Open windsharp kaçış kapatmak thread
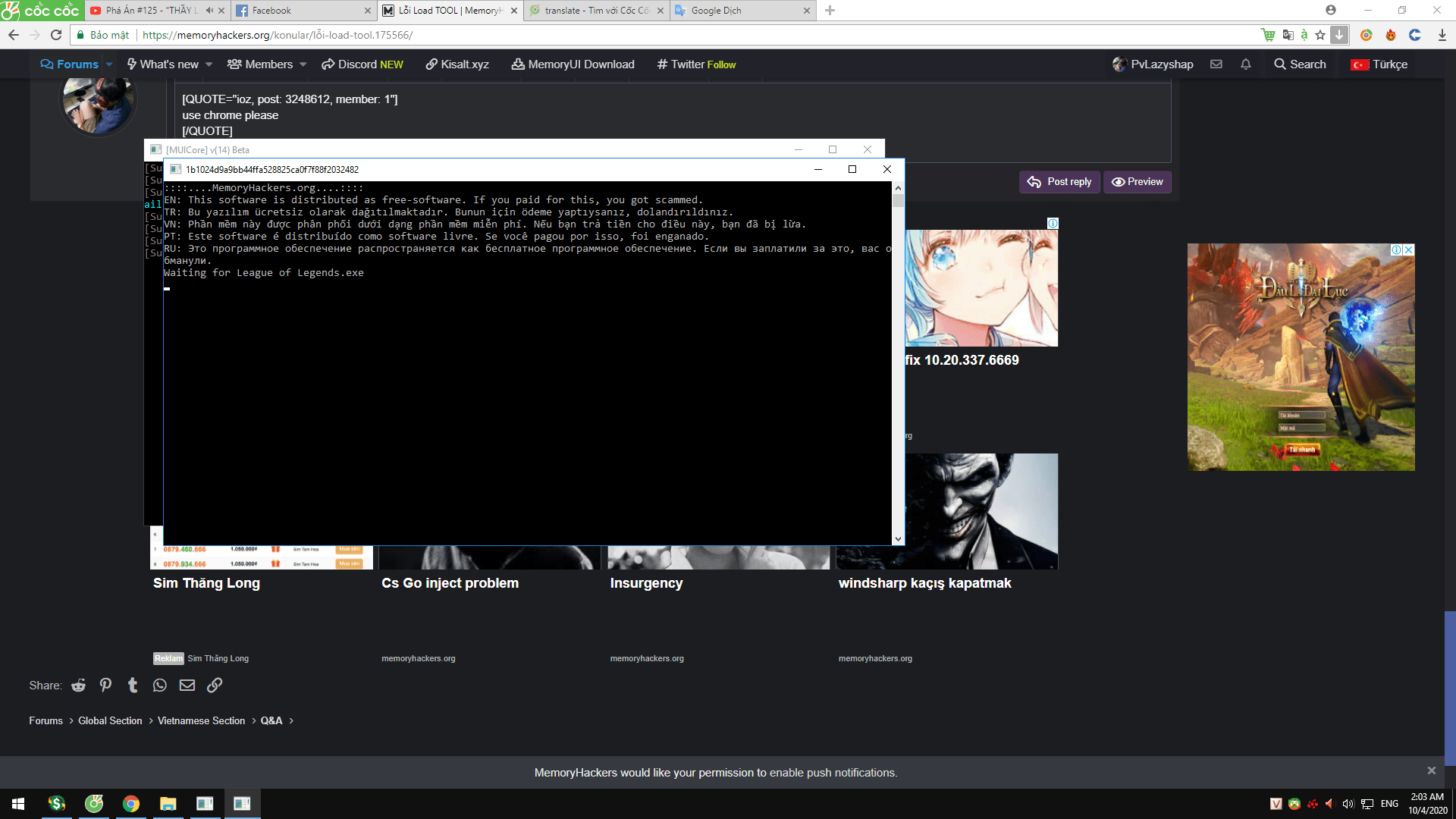 925,583
